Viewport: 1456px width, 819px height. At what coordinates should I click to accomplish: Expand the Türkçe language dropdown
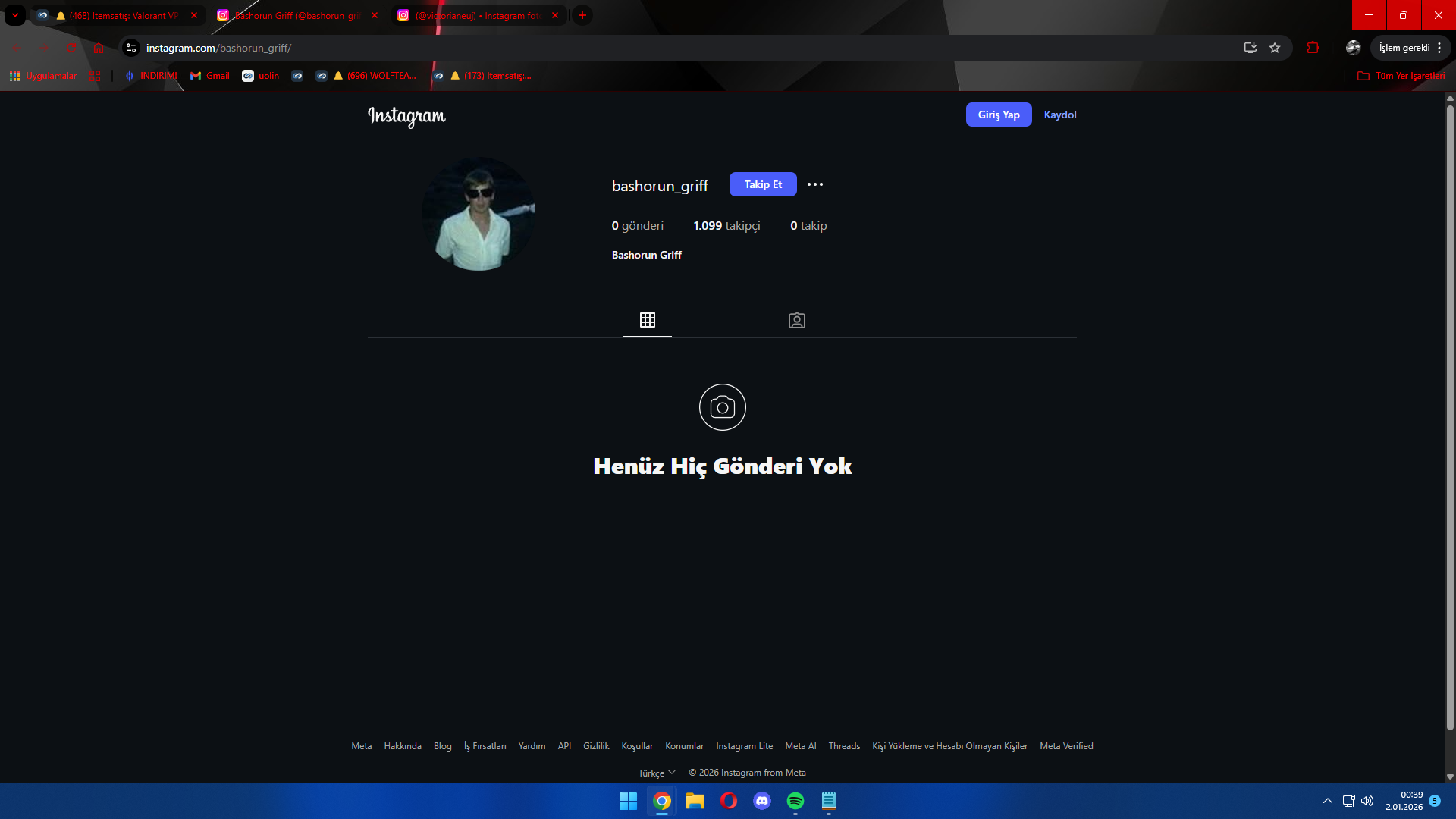pos(657,773)
